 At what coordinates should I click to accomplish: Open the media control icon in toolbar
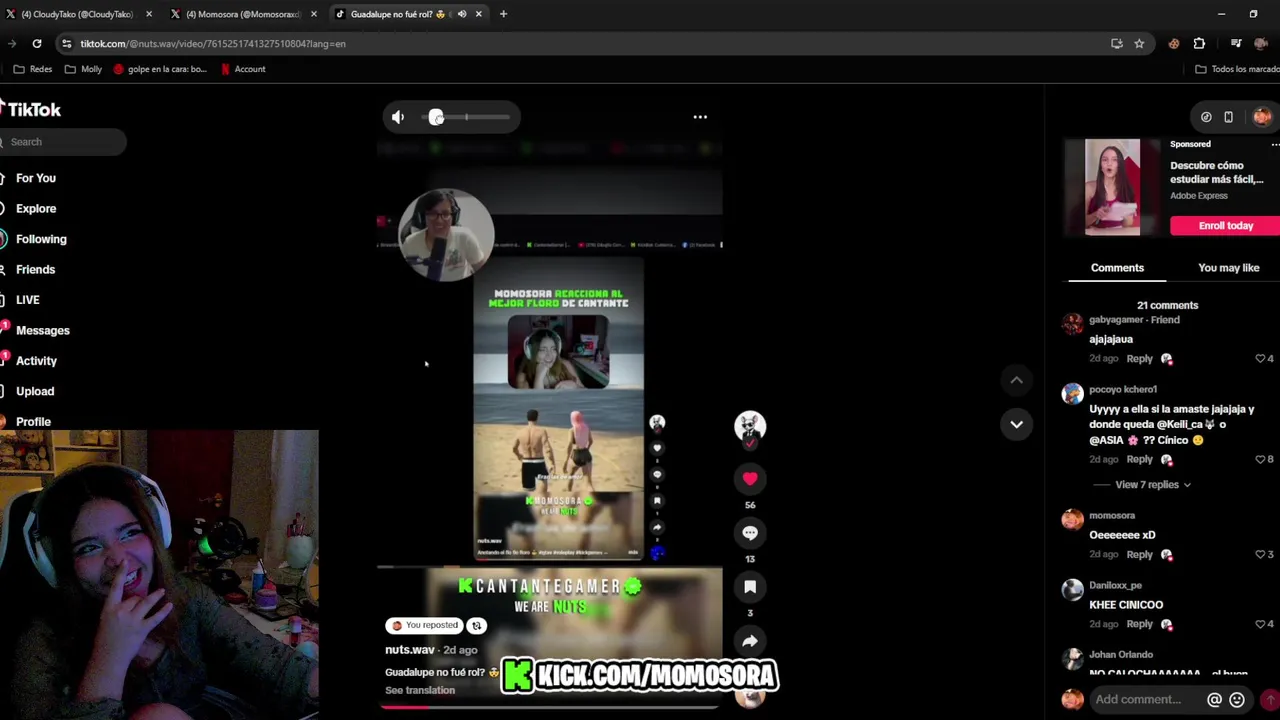pos(1236,44)
